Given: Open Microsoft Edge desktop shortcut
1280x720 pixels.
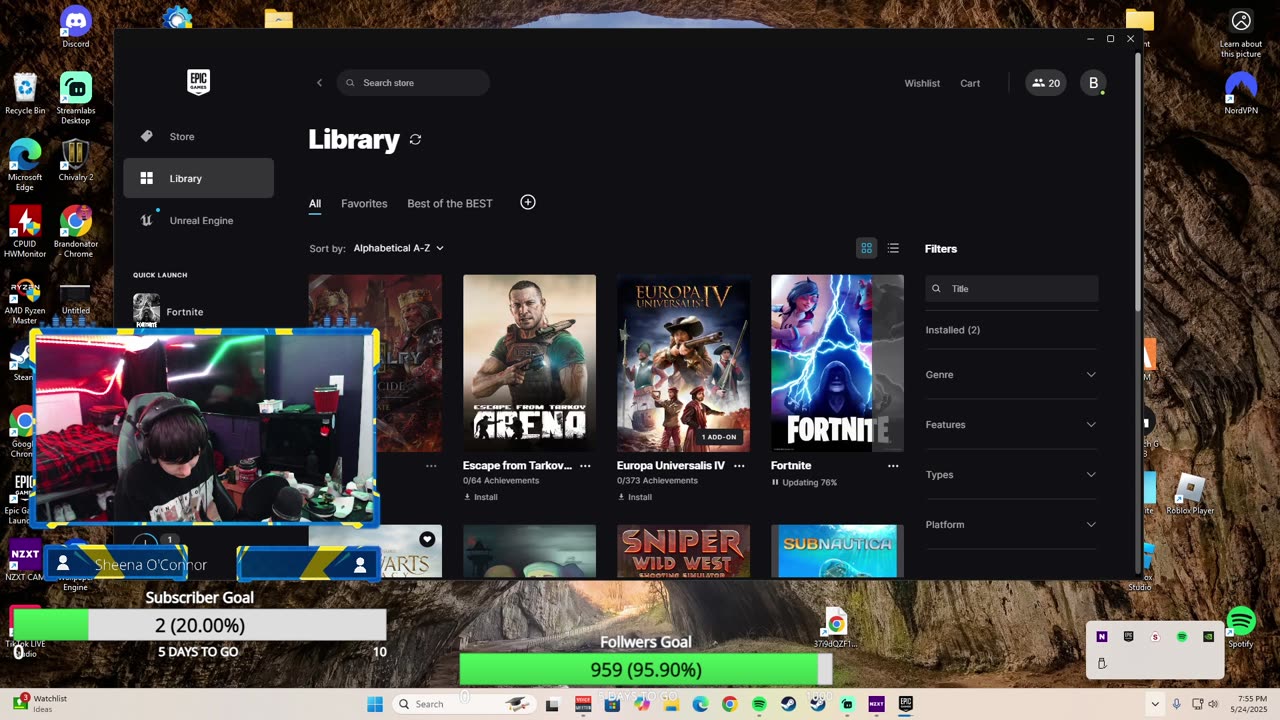Looking at the screenshot, I should click(x=25, y=165).
